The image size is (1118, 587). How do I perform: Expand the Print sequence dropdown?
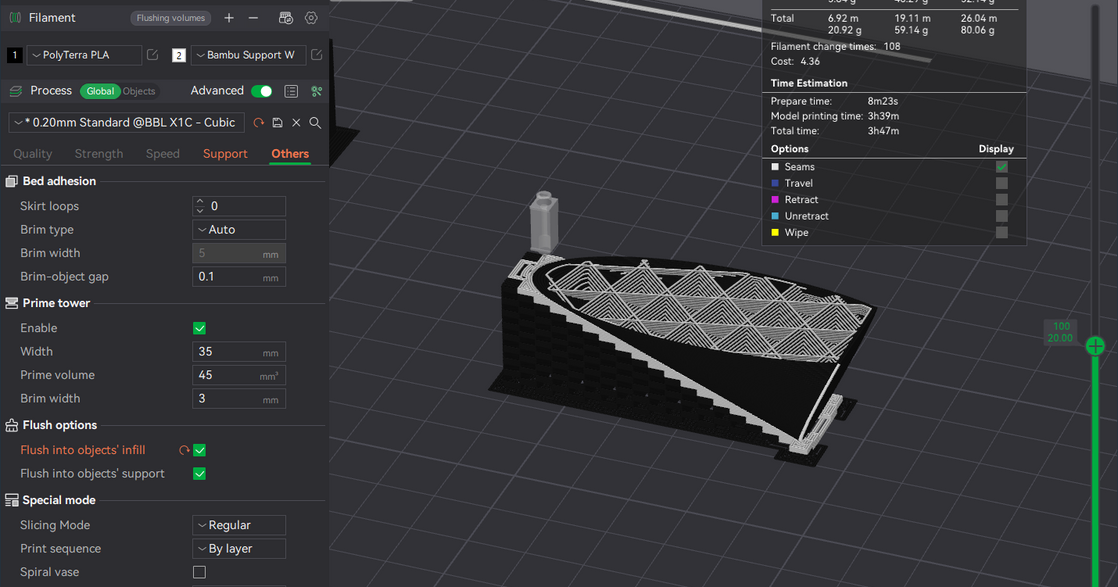(239, 549)
